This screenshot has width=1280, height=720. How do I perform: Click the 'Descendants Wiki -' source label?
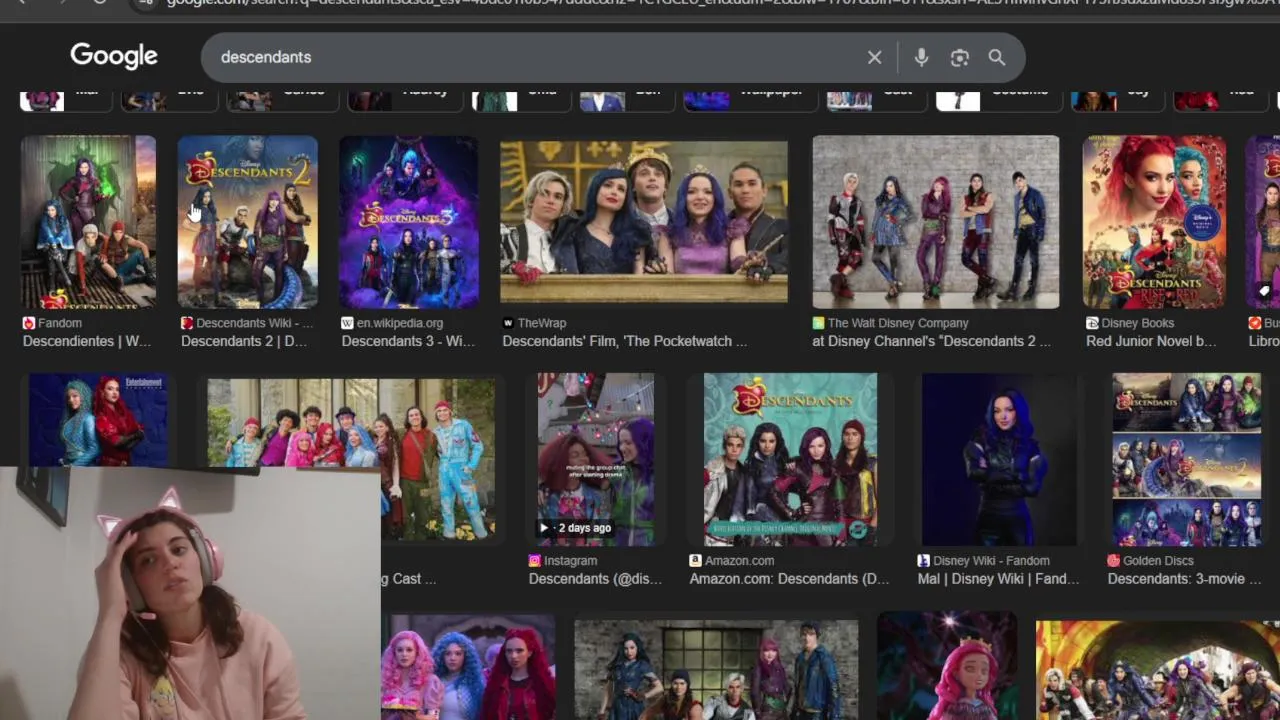click(x=254, y=323)
